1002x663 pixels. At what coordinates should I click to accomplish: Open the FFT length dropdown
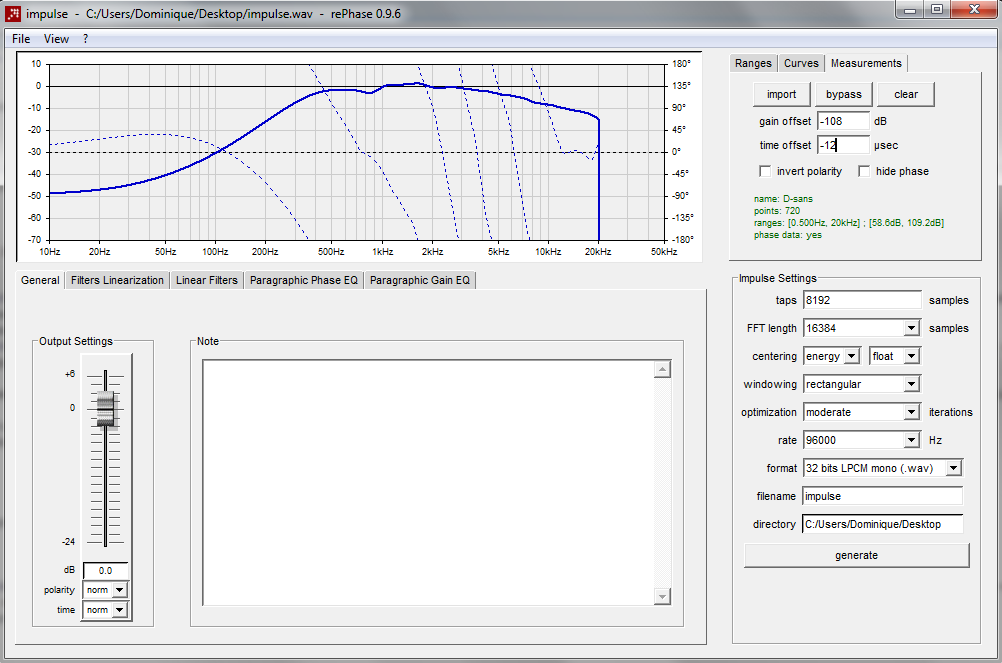912,328
